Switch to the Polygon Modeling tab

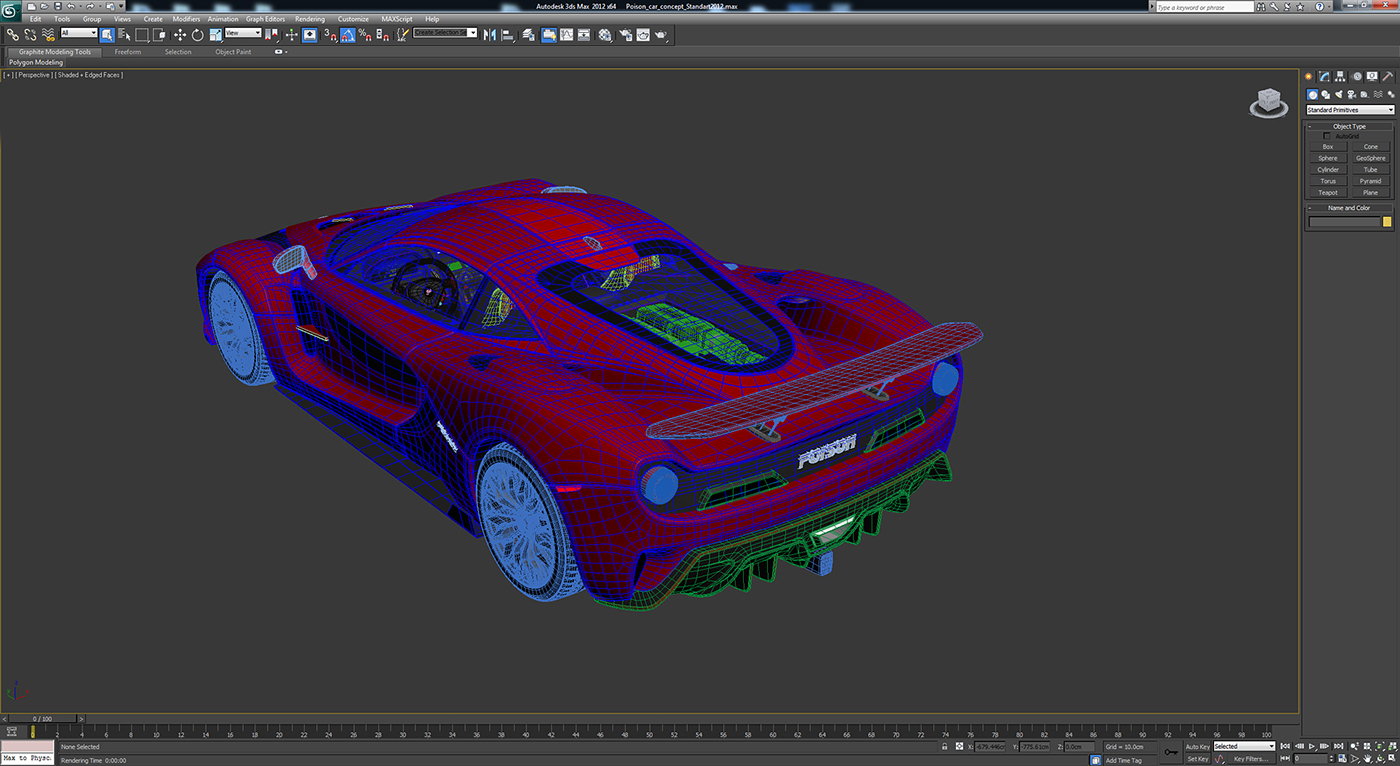(x=36, y=62)
